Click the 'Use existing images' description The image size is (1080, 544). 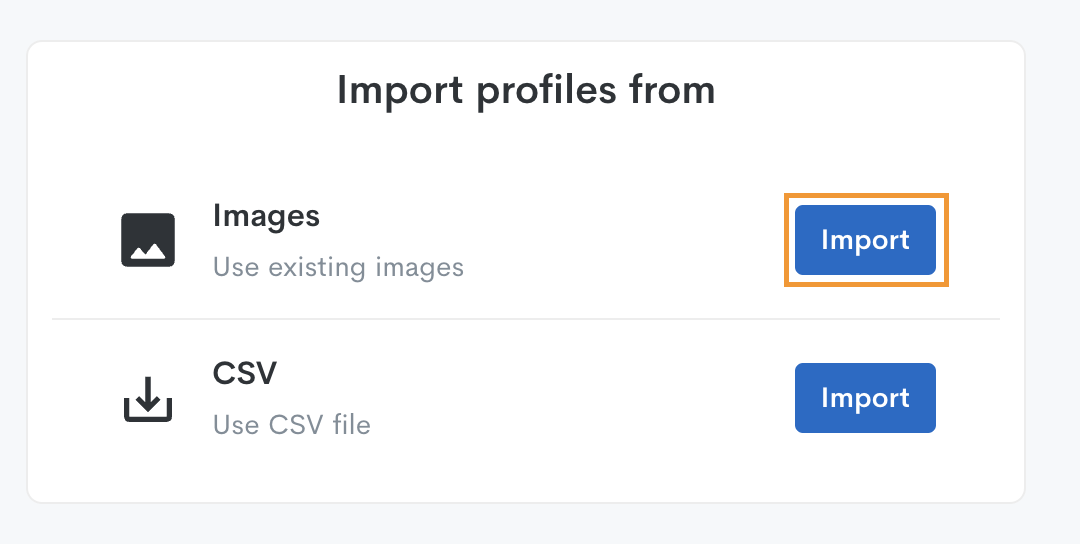click(338, 267)
